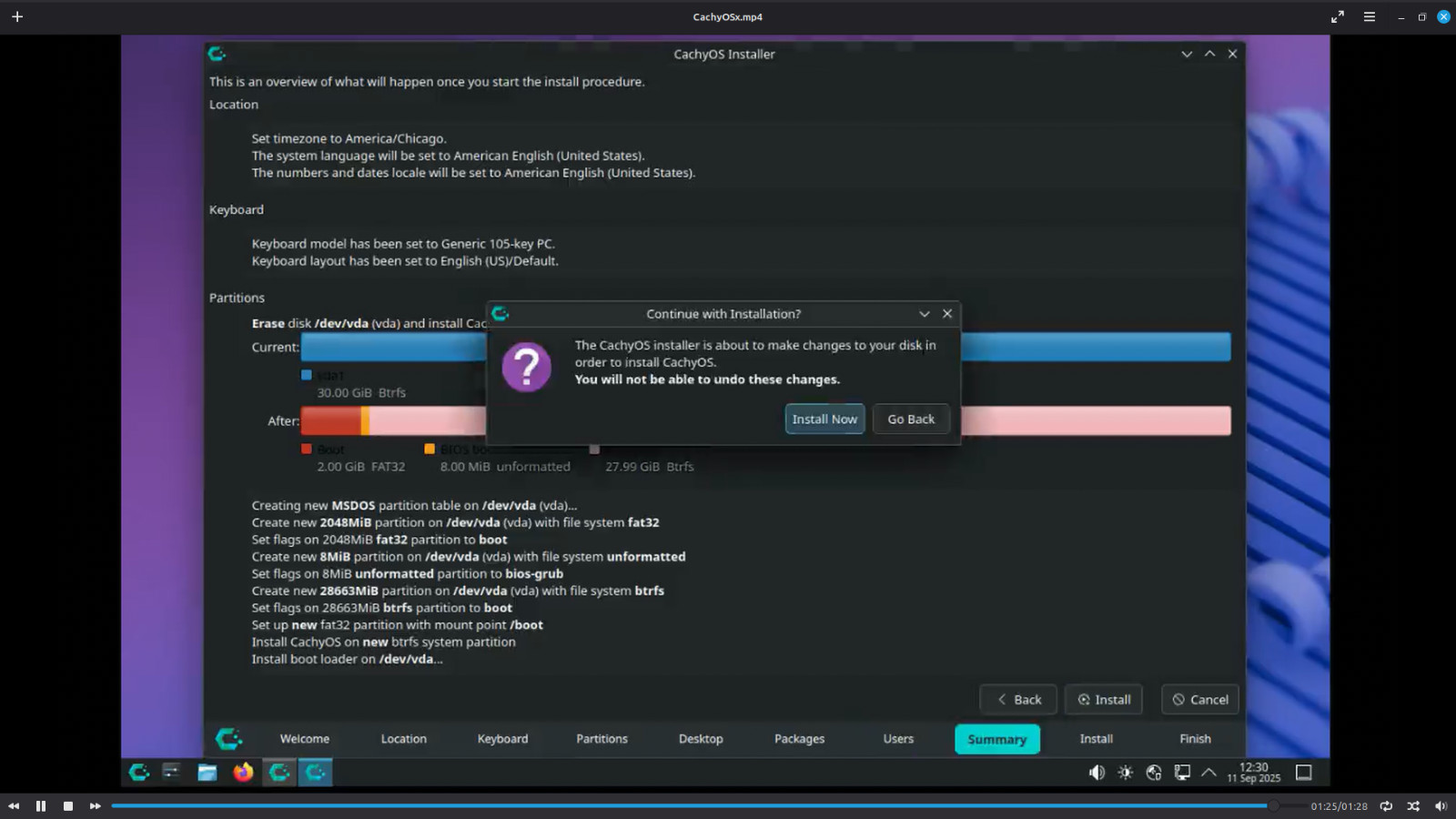Toggle shuffle playback mode
The width and height of the screenshot is (1456, 819).
[1413, 806]
